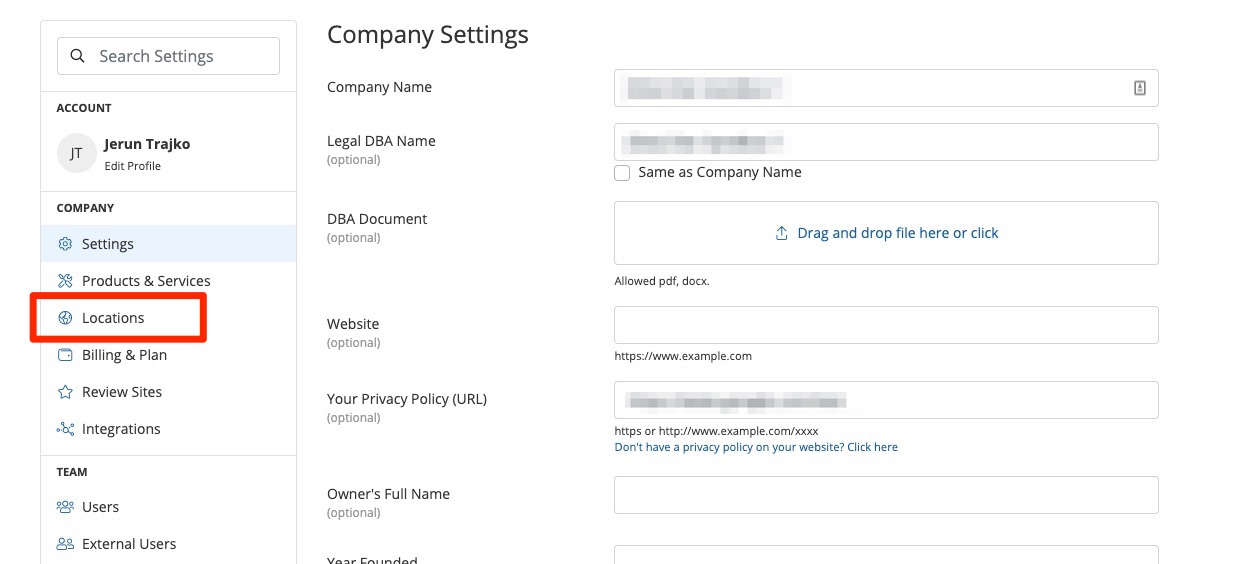Click the contact card icon in Company Name field
The image size is (1234, 564).
pyautogui.click(x=1139, y=88)
